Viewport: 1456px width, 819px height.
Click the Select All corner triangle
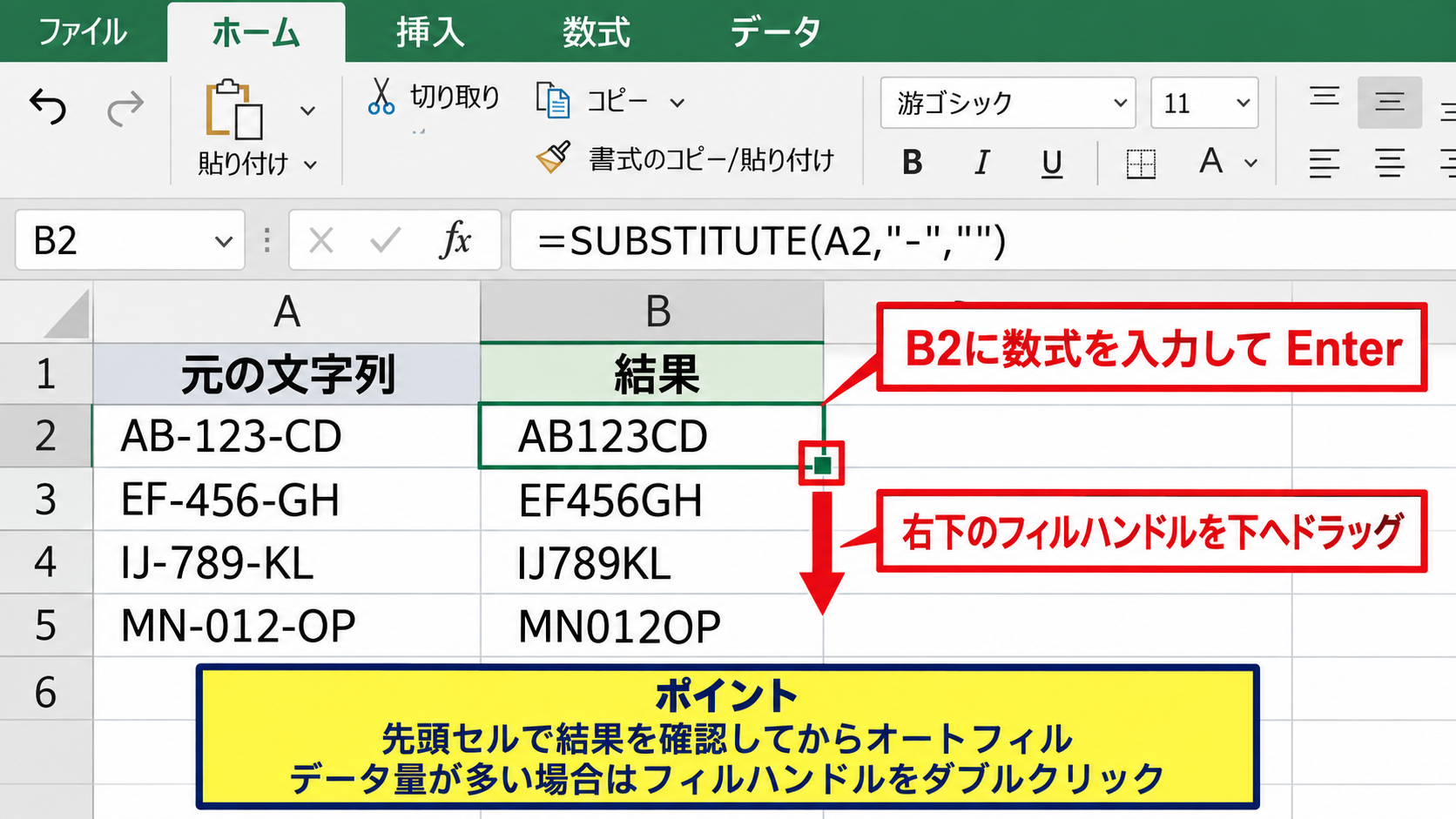point(67,313)
